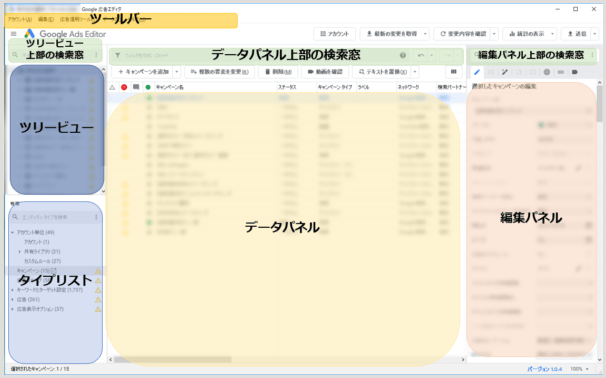Screen dimensions: 606x378
Task: Sort by キャンペーン名 column header
Action: coord(170,87)
